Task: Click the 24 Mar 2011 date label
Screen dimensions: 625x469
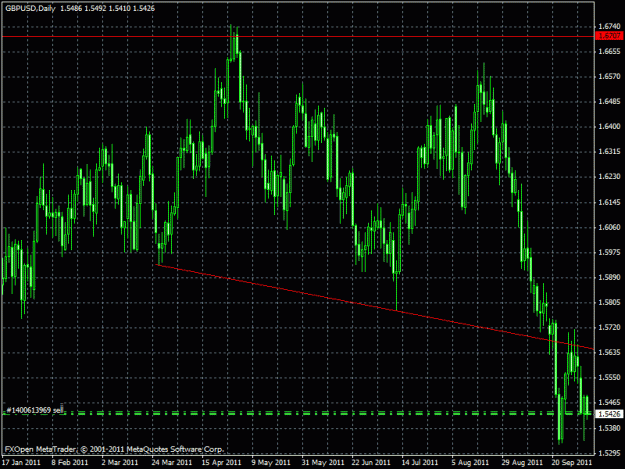Action: click(x=172, y=462)
